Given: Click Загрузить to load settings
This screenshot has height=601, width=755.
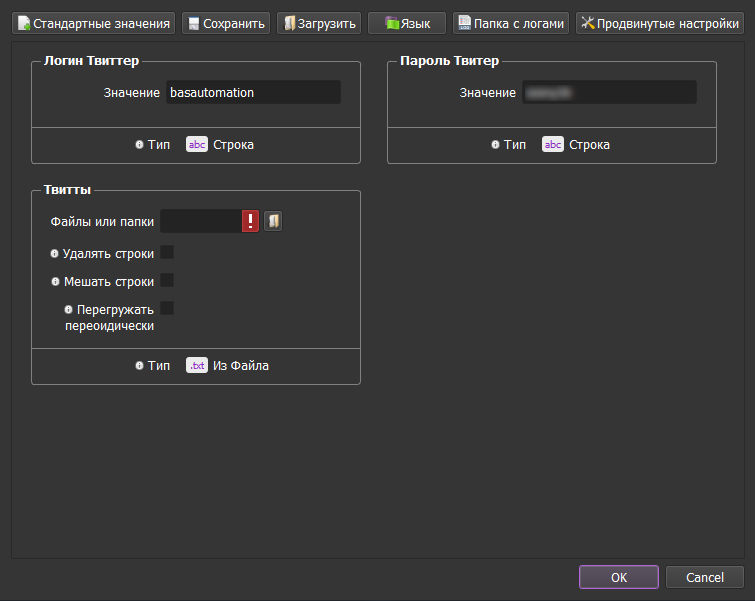Looking at the screenshot, I should (x=318, y=23).
